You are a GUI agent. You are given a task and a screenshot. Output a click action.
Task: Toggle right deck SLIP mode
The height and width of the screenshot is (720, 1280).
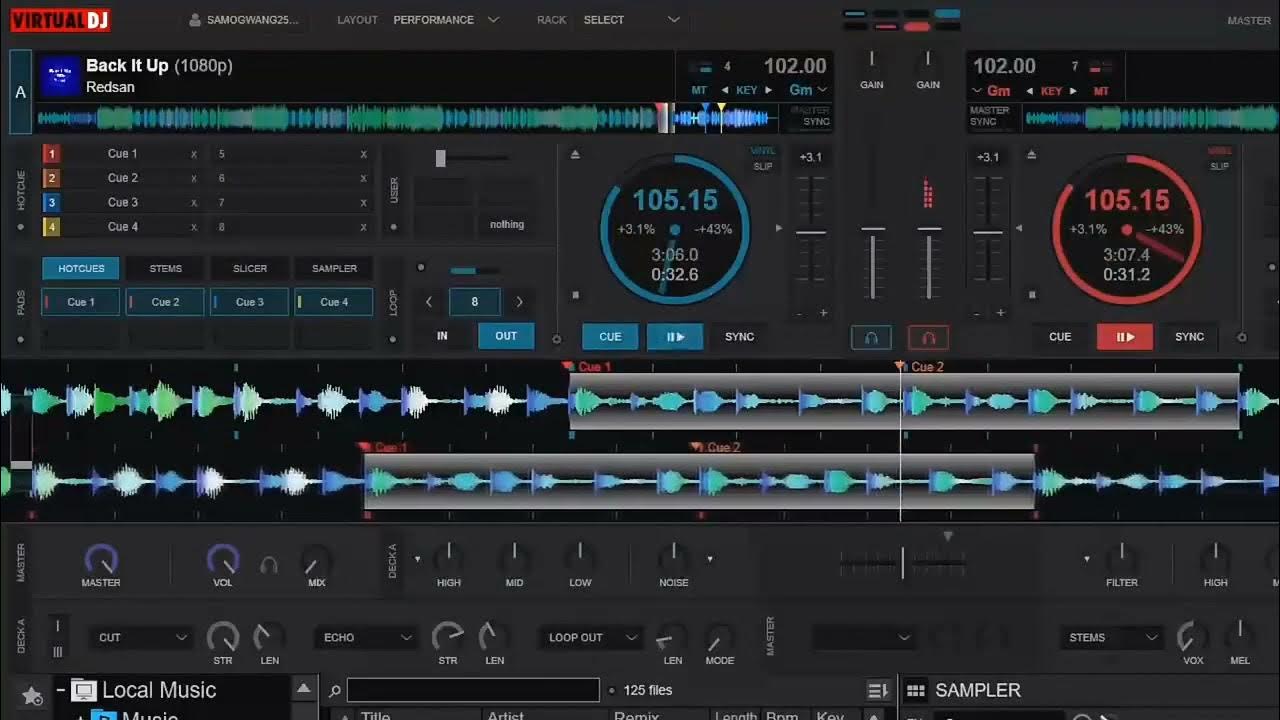click(1220, 166)
